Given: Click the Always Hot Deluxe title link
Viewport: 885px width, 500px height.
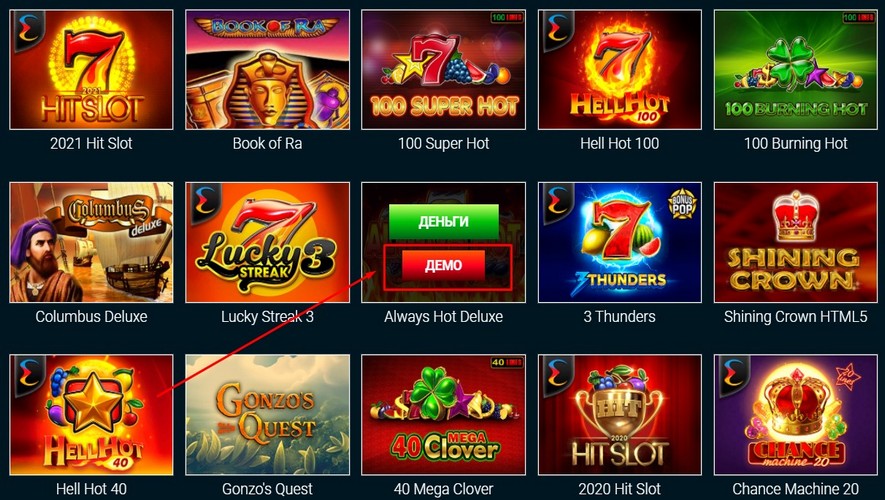Looking at the screenshot, I should pyautogui.click(x=444, y=317).
